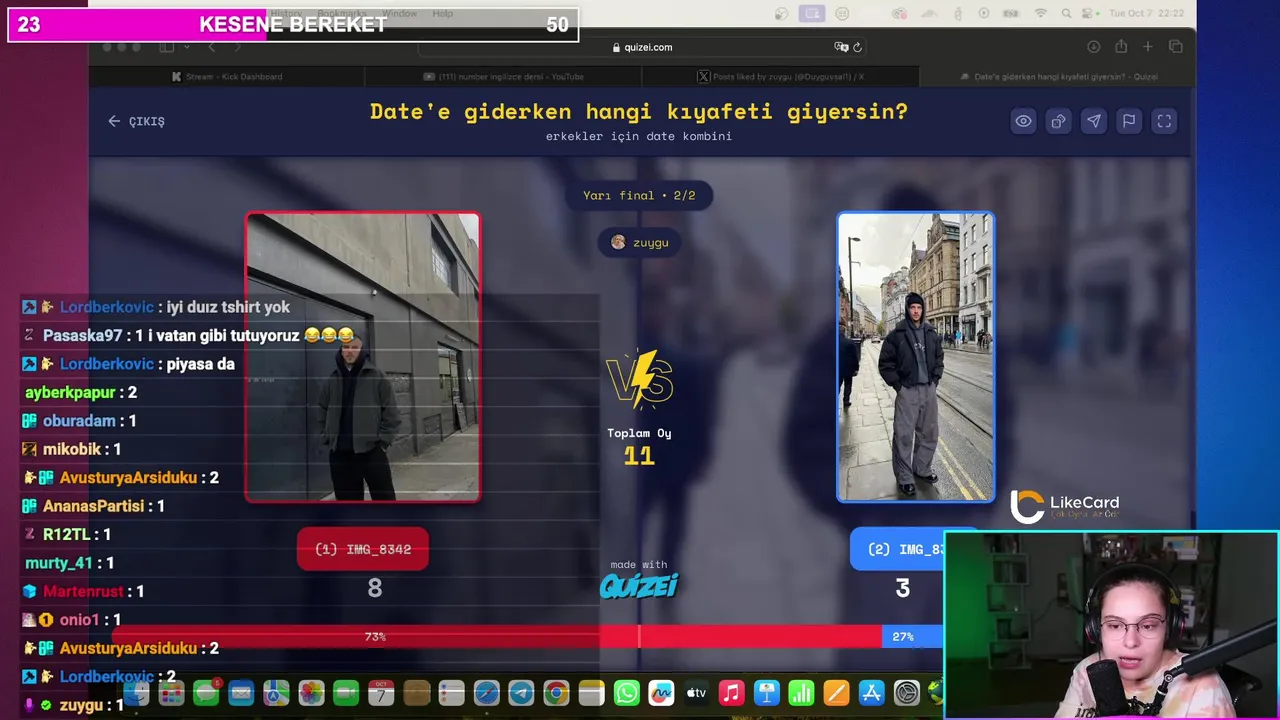This screenshot has width=1280, height=720.
Task: Switch to Posts liked by zuygu tab
Action: pos(780,76)
